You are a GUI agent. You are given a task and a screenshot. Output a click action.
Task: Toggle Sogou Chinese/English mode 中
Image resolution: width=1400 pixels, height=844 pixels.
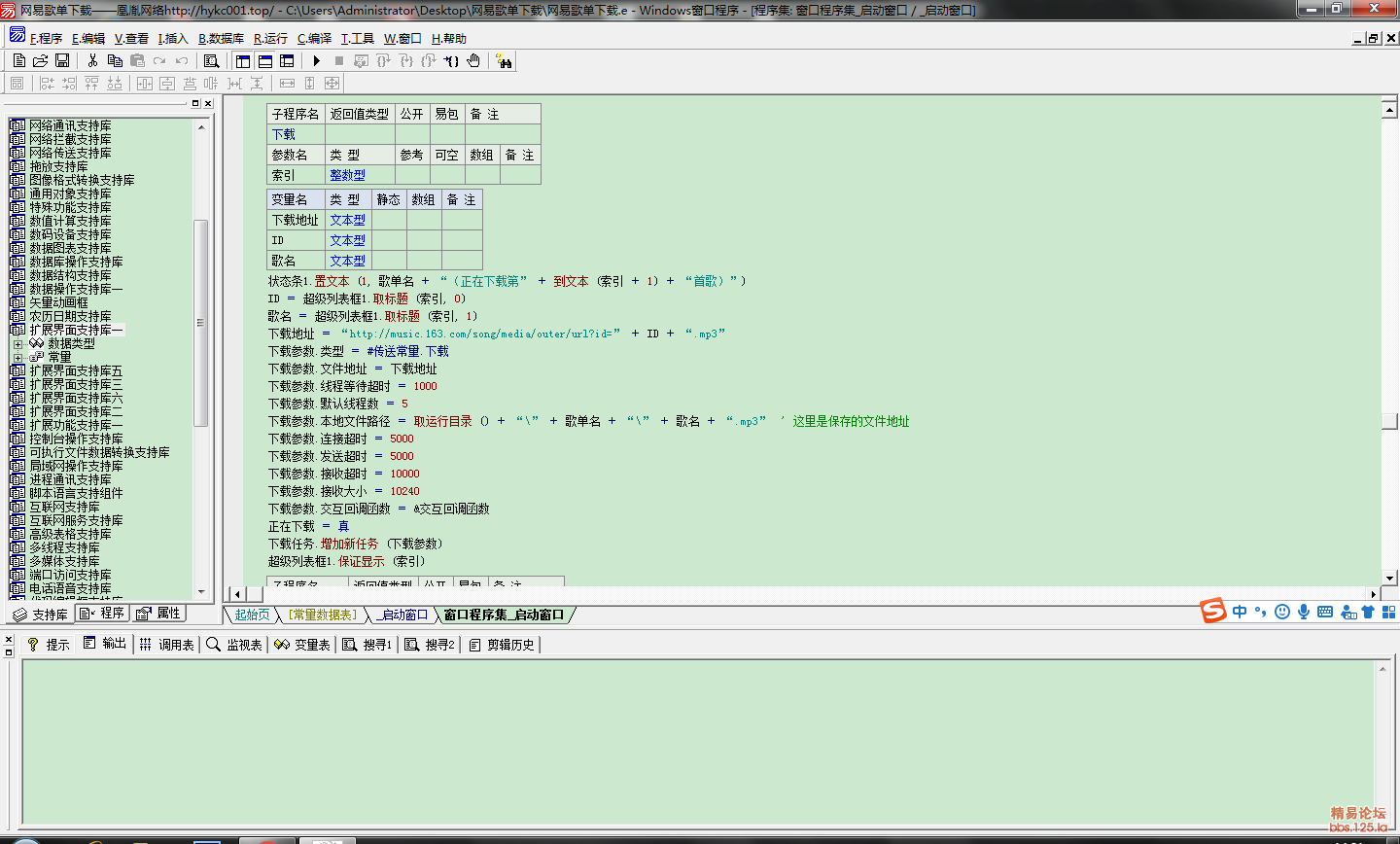click(x=1240, y=612)
